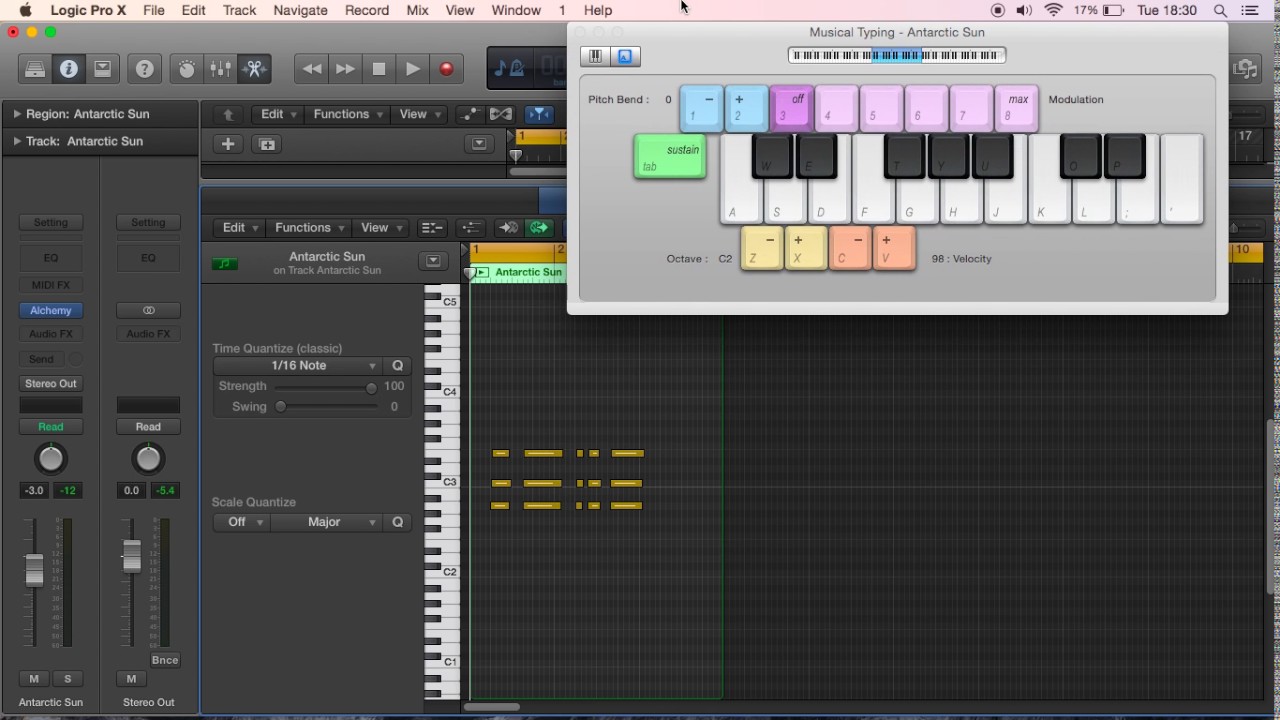Toggle sustain tab key in Musical Typing
Image resolution: width=1280 pixels, height=720 pixels.
670,157
